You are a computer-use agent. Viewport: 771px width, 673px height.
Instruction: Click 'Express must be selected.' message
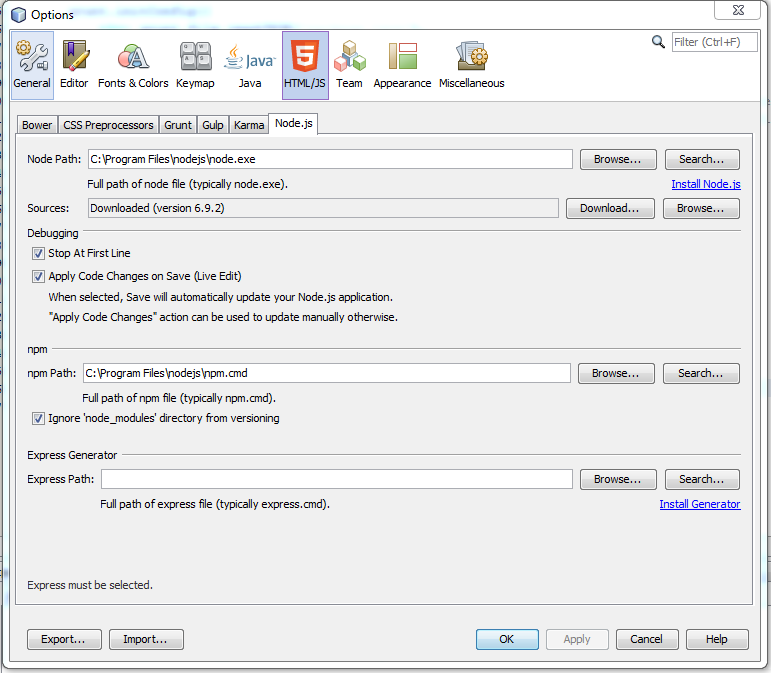(x=90, y=585)
